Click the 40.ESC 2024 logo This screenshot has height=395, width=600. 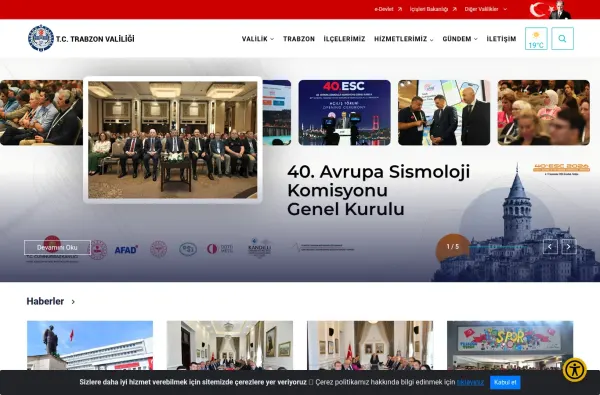pos(561,169)
